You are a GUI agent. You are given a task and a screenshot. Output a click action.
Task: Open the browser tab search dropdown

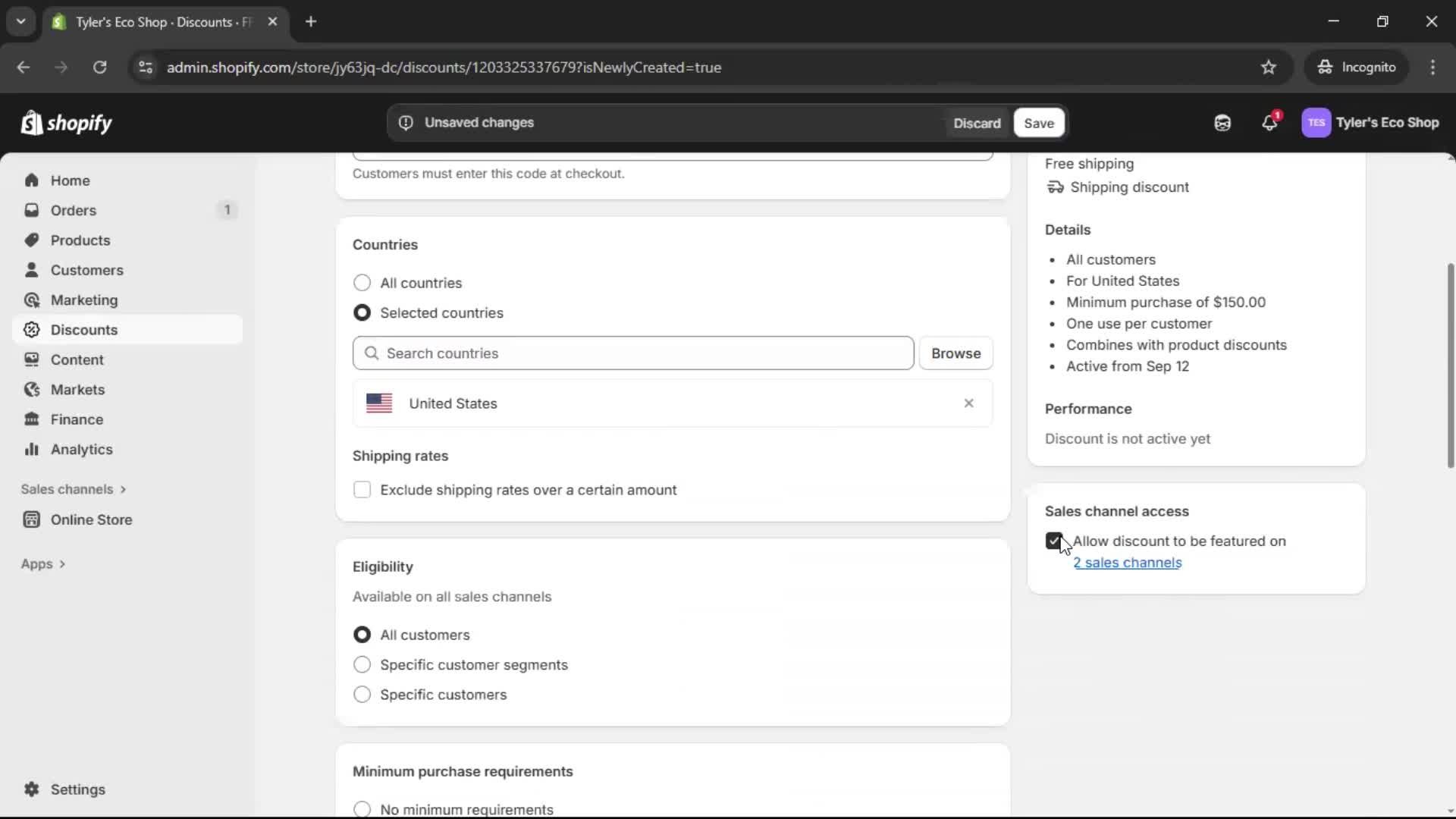click(x=20, y=21)
